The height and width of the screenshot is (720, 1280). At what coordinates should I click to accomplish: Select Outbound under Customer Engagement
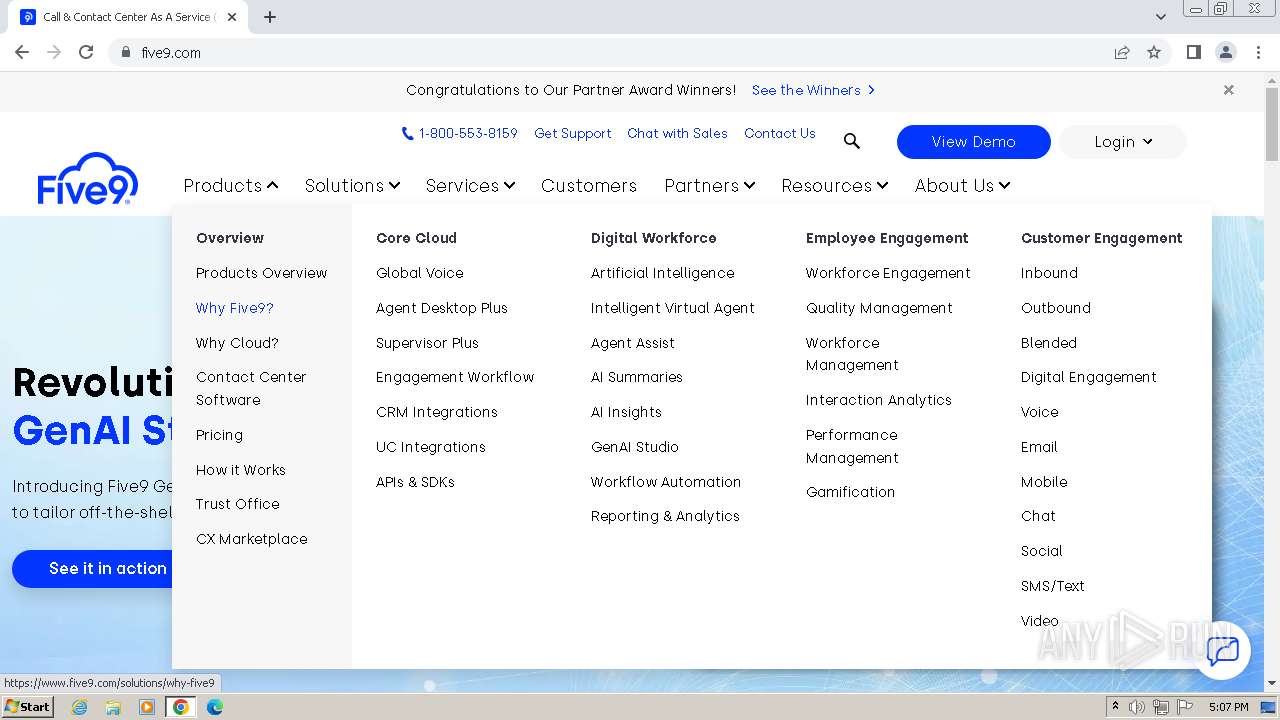click(1056, 308)
